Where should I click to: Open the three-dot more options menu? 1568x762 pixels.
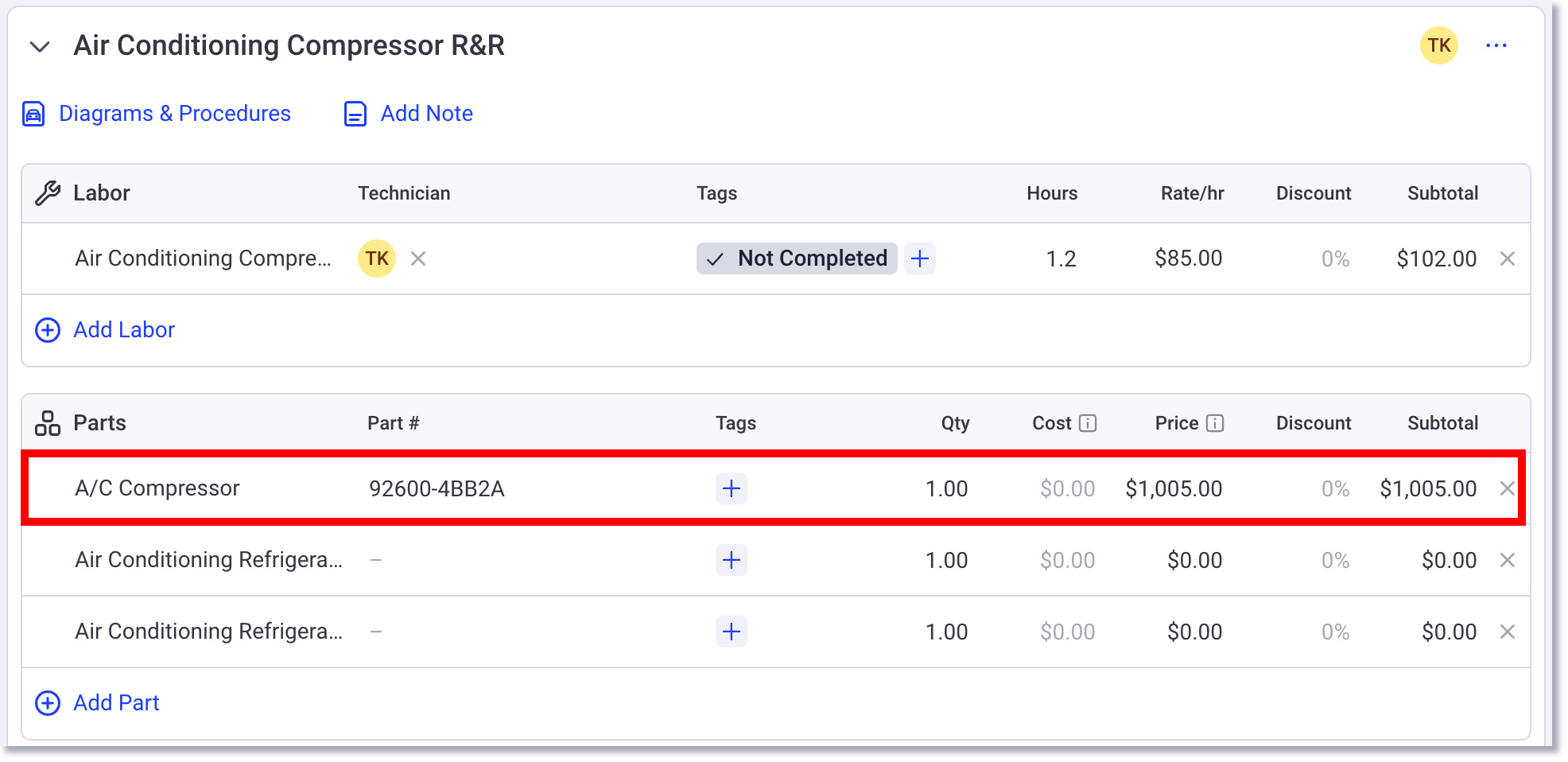[1496, 45]
